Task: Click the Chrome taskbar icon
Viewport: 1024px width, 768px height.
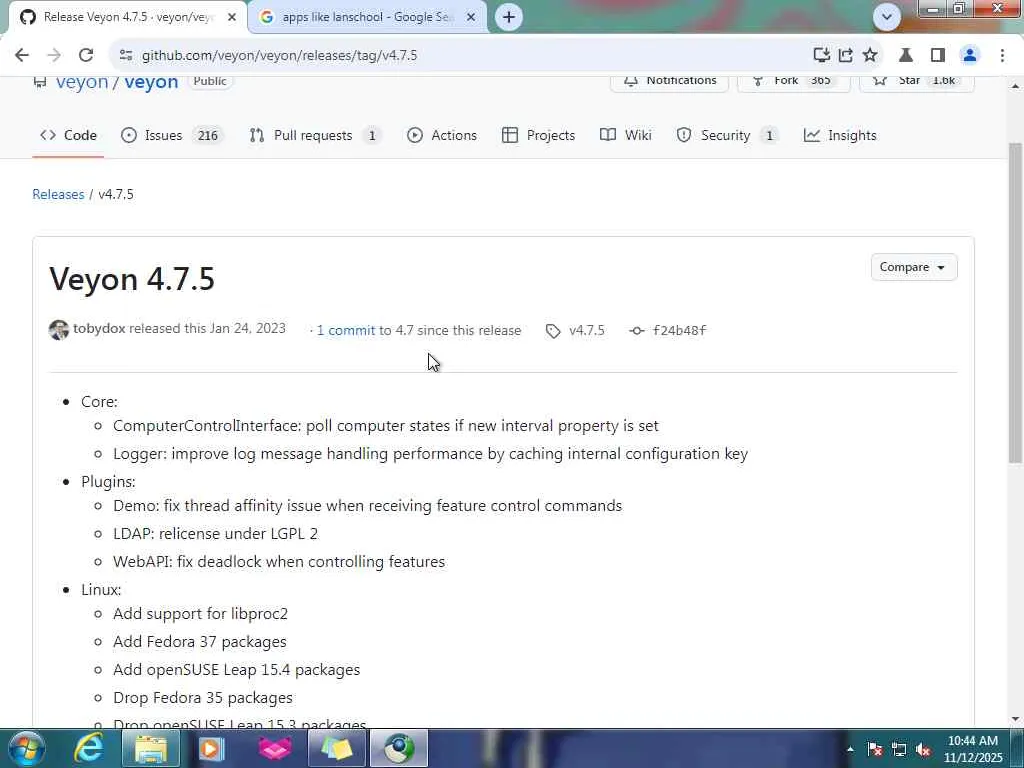Action: pos(399,748)
